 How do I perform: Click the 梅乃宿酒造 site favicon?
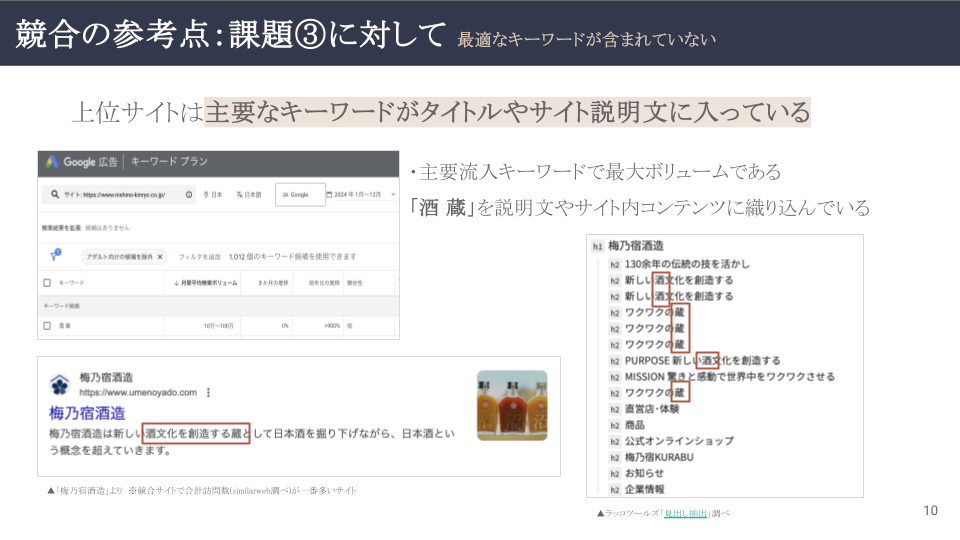tap(60, 386)
